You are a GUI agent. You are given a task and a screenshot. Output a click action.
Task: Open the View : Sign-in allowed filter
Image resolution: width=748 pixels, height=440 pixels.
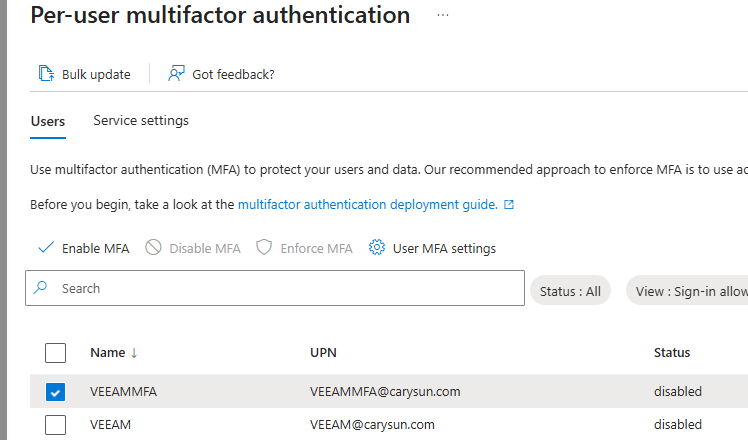pos(691,291)
